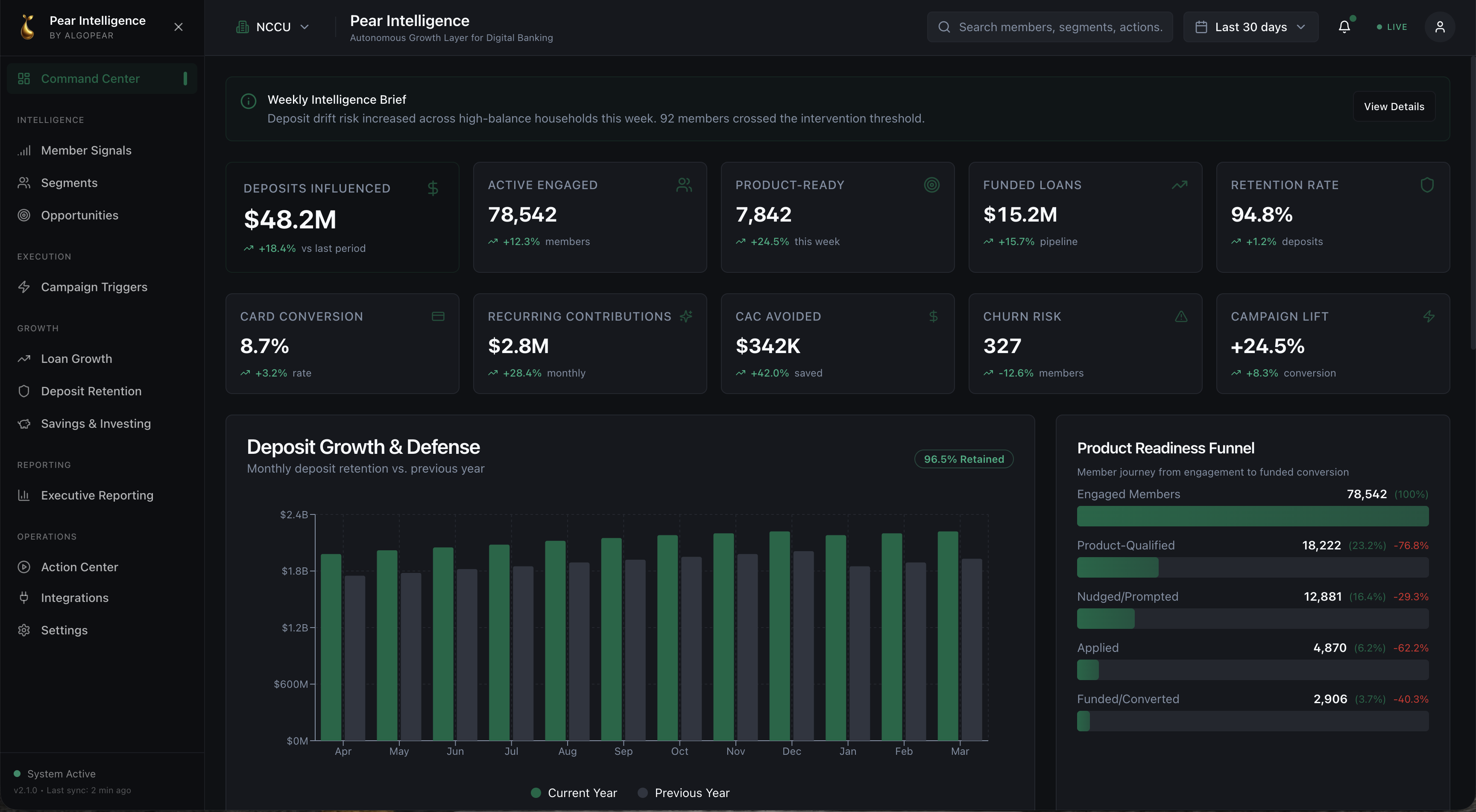Viewport: 1476px width, 812px height.
Task: Collapse the Pear Intelligence sidebar
Action: pos(178,27)
